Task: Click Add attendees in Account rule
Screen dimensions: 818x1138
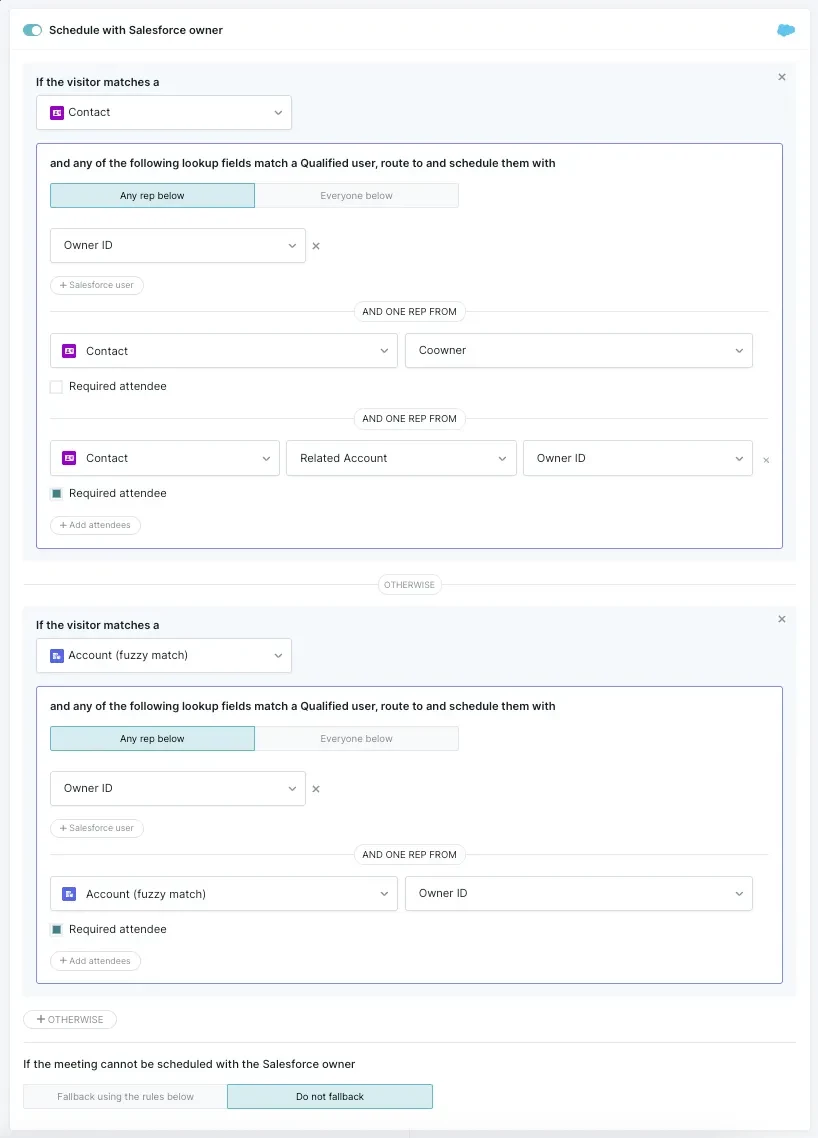Action: [95, 961]
